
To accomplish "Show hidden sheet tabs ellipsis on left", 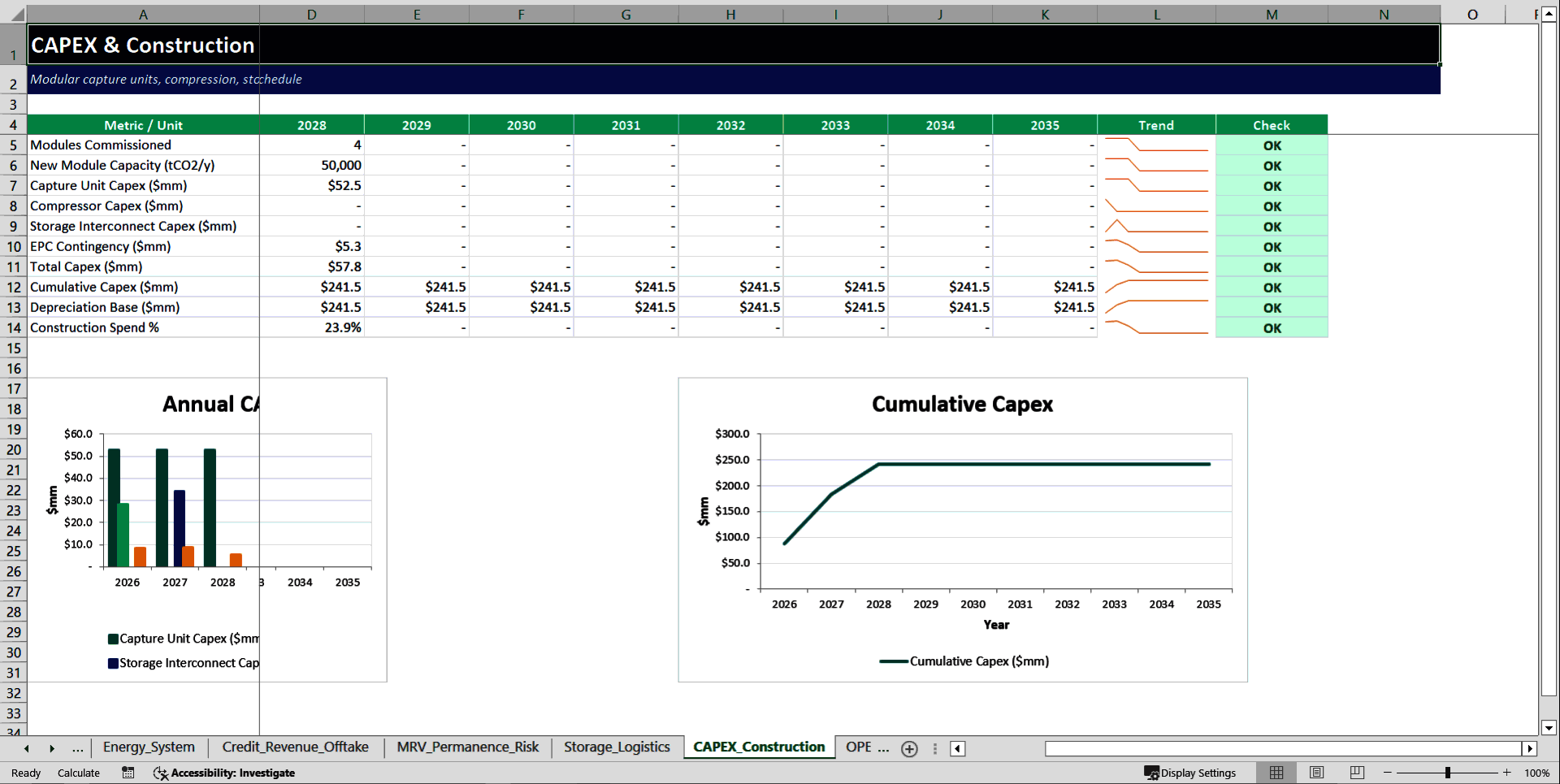I will click(x=77, y=748).
